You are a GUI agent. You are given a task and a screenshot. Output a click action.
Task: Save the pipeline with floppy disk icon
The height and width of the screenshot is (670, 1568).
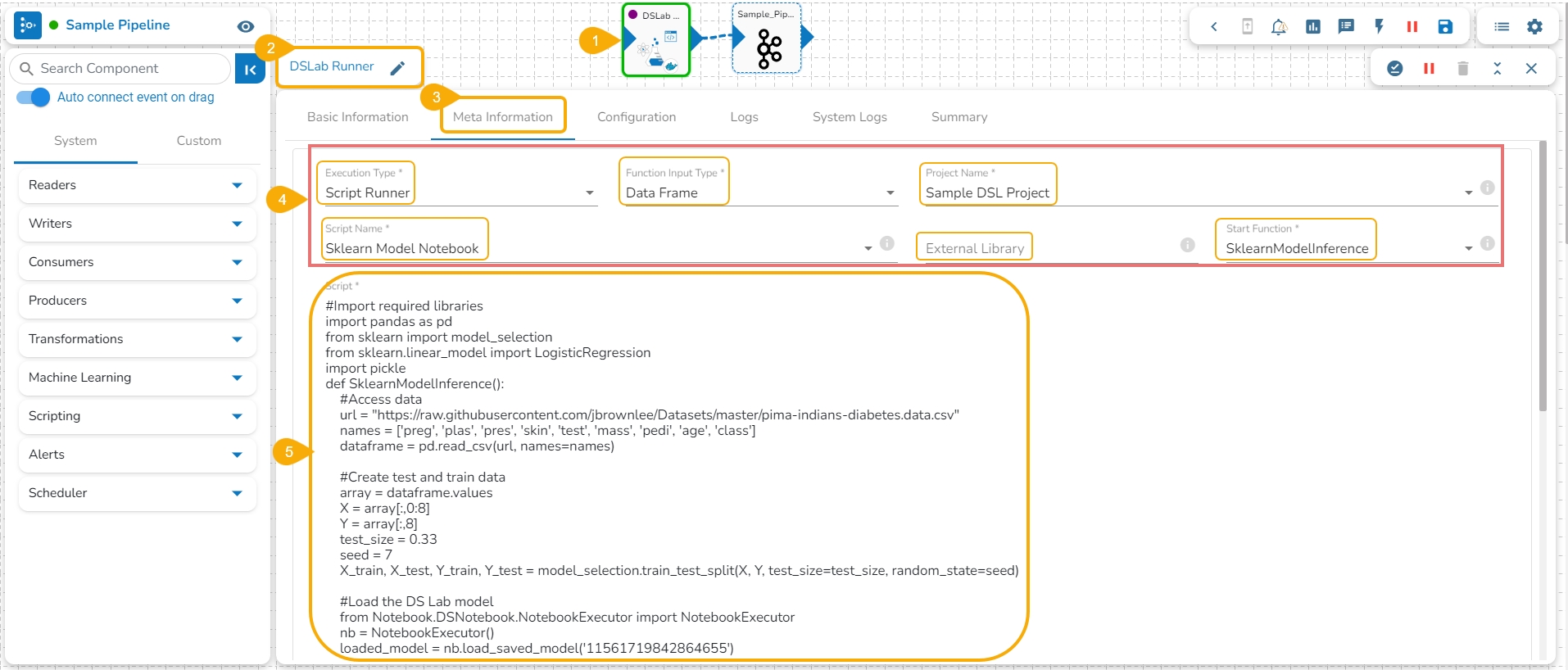coord(1445,26)
